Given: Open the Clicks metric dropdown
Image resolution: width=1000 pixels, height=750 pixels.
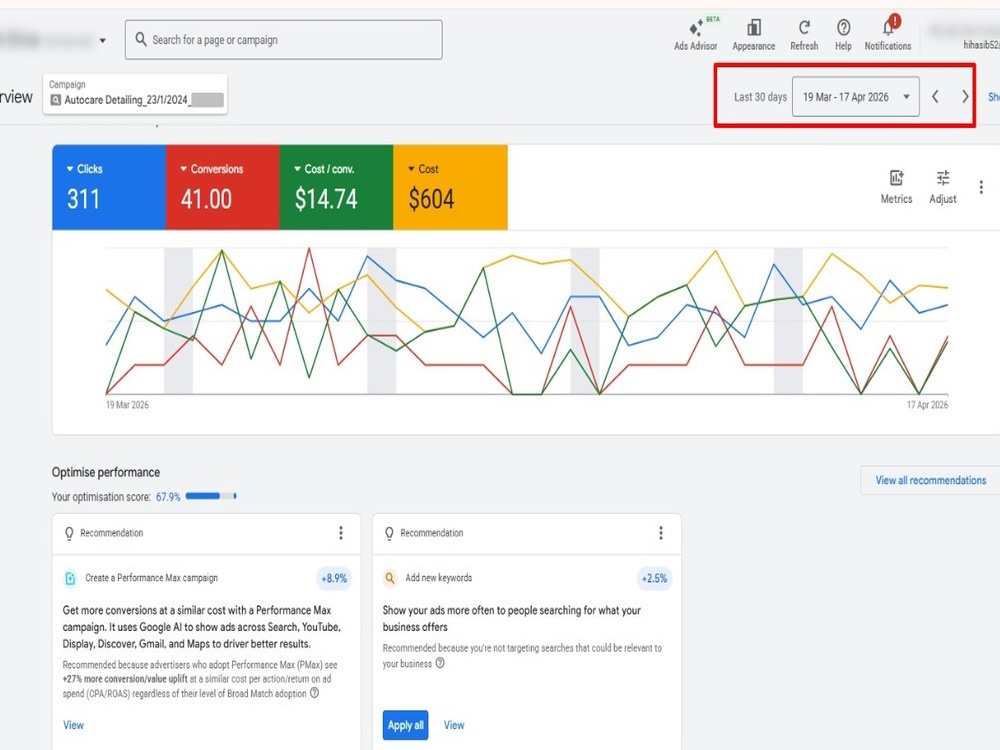Looking at the screenshot, I should (84, 169).
